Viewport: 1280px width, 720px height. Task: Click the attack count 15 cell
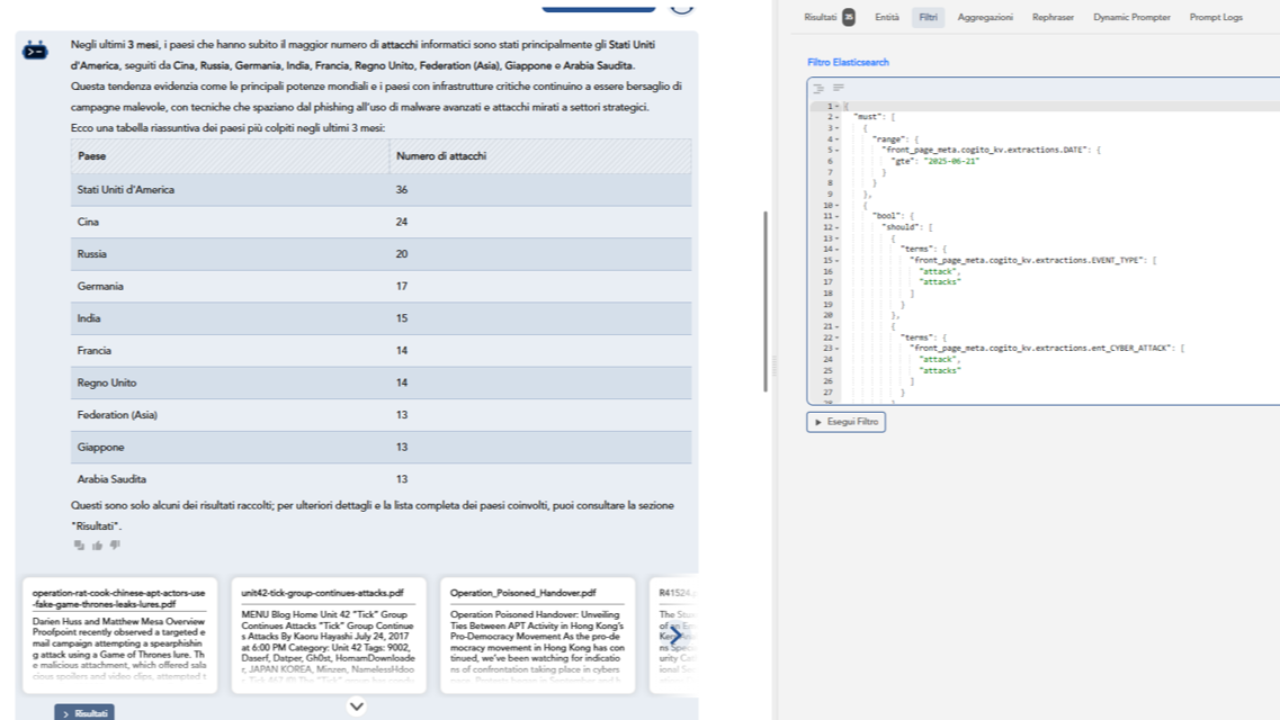(540, 318)
